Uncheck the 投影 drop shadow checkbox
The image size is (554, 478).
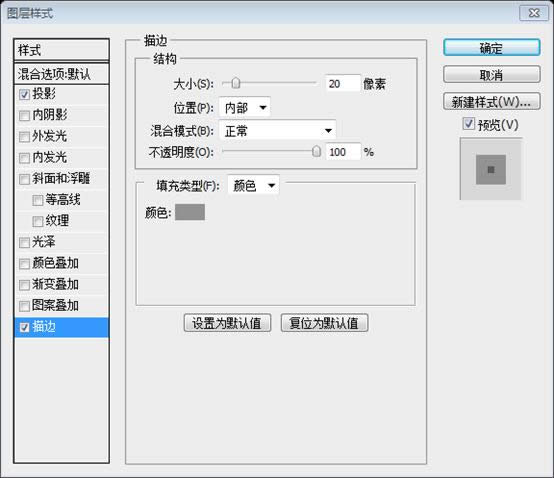(24, 94)
